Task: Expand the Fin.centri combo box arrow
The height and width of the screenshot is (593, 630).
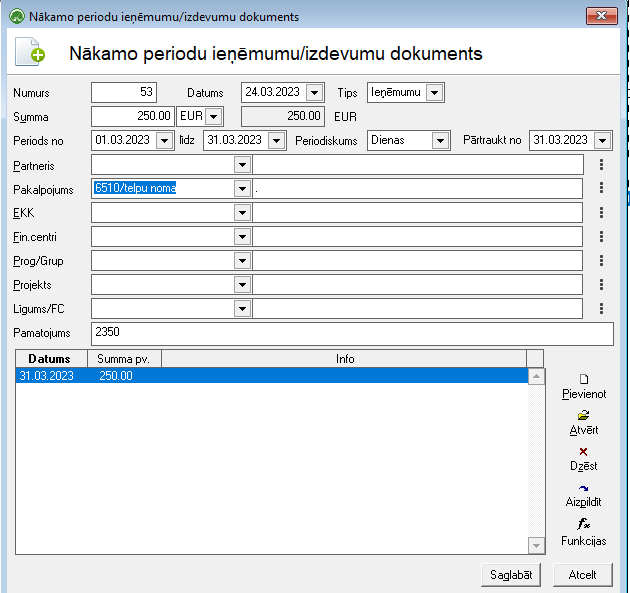Action: (x=242, y=237)
